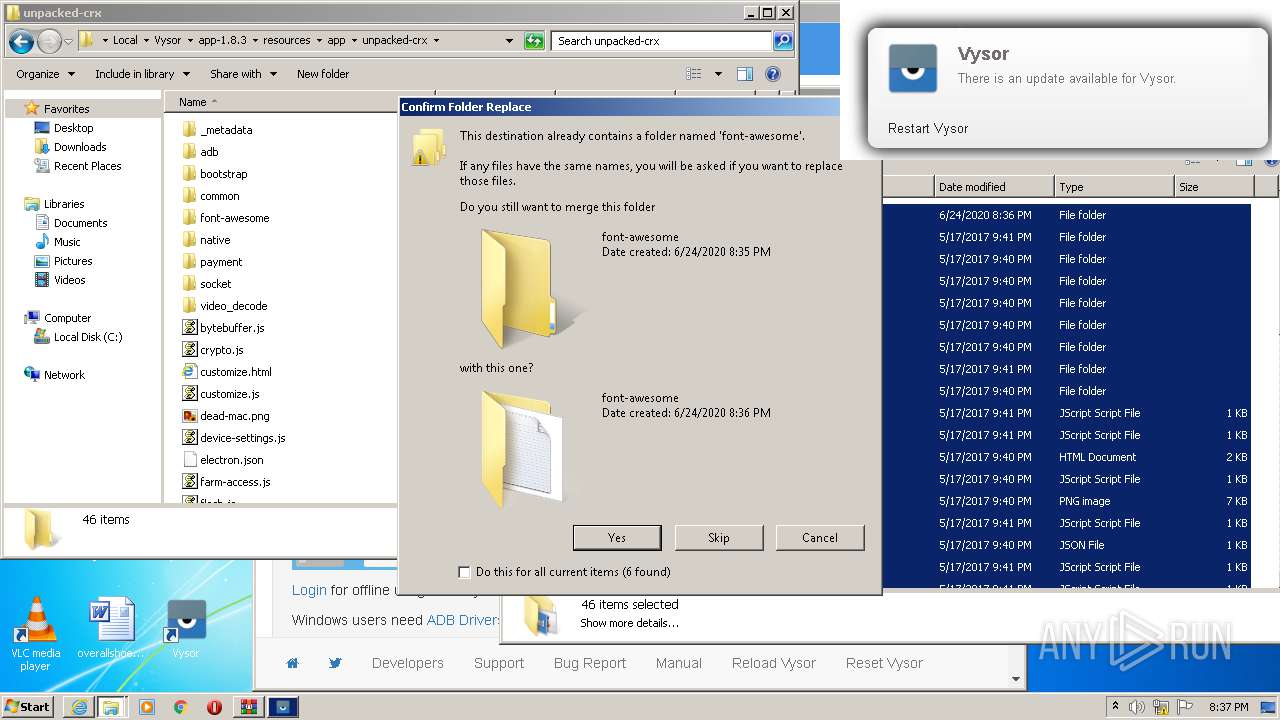The height and width of the screenshot is (720, 1280).
Task: Switch to Vysor app in taskbar
Action: (x=285, y=707)
